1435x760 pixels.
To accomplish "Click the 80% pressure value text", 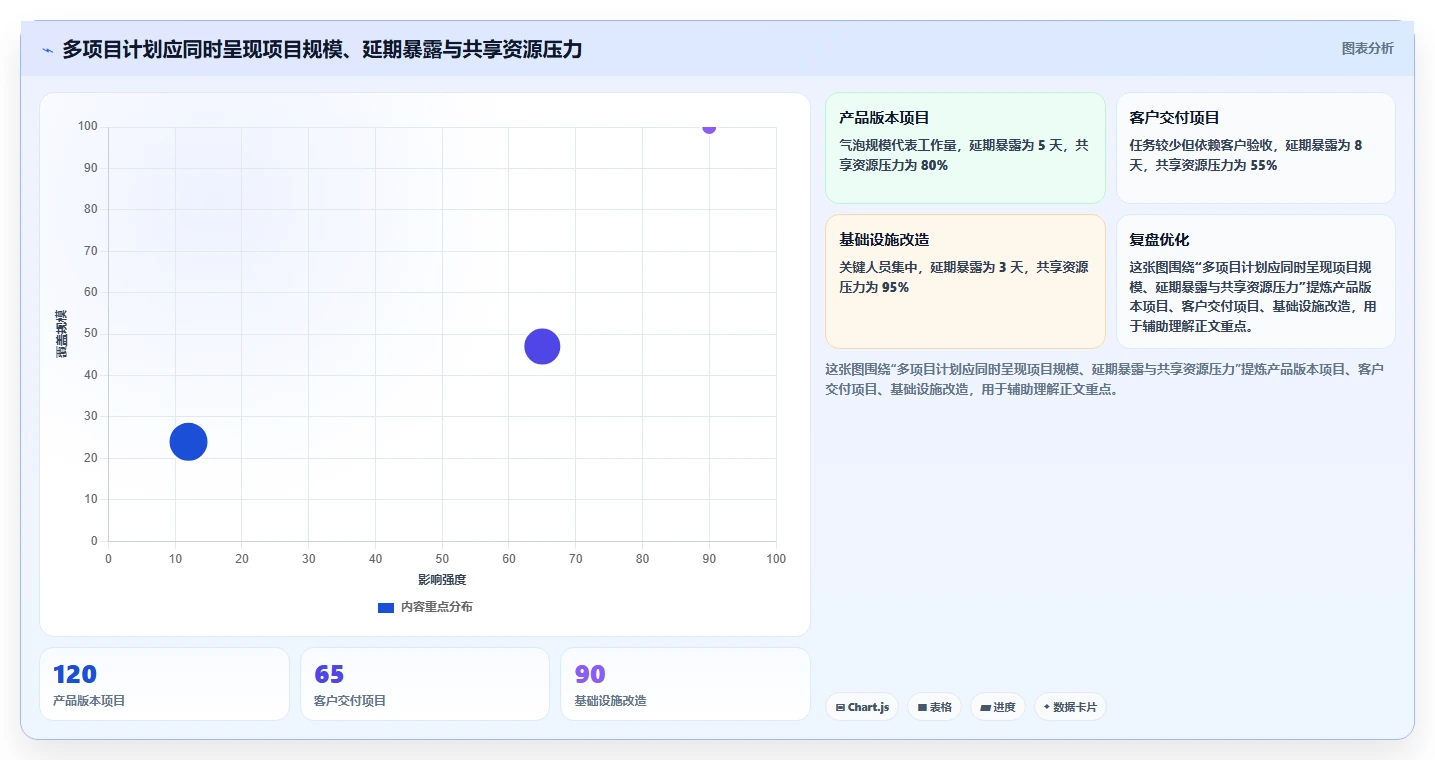I will tap(934, 165).
